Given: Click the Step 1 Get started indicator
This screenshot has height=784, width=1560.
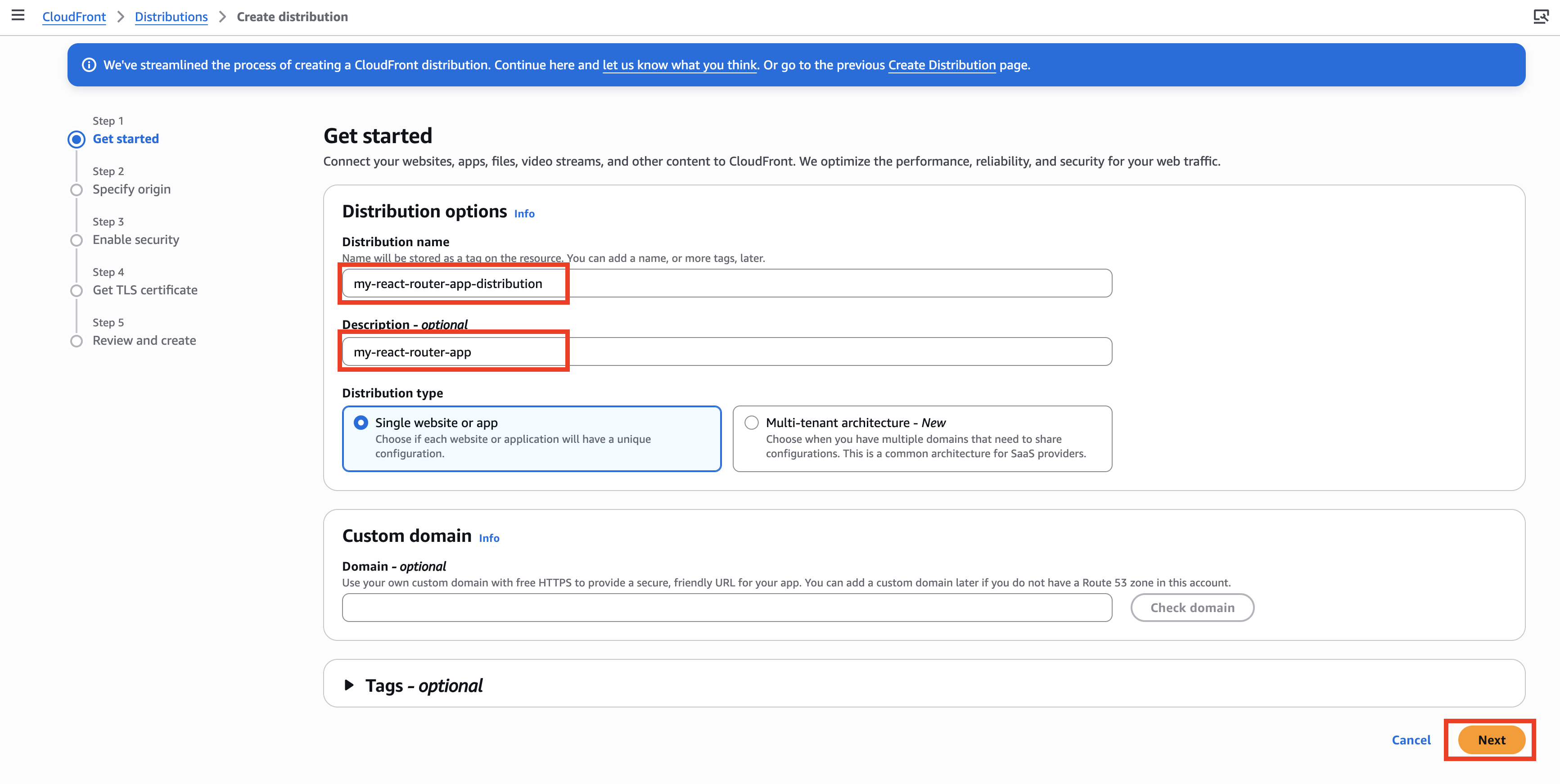Looking at the screenshot, I should [77, 139].
